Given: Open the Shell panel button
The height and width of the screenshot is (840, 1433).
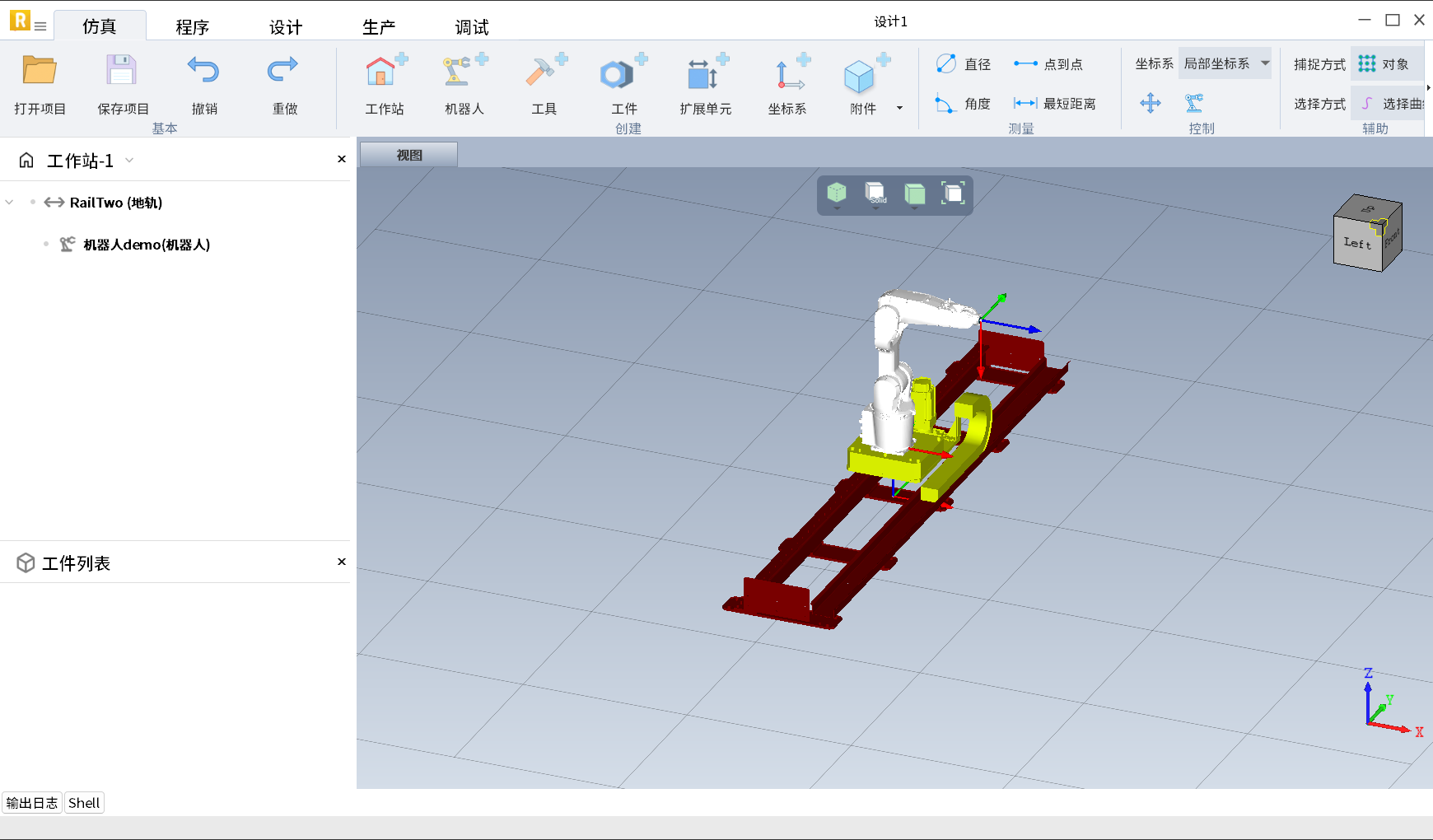Looking at the screenshot, I should click(x=84, y=803).
